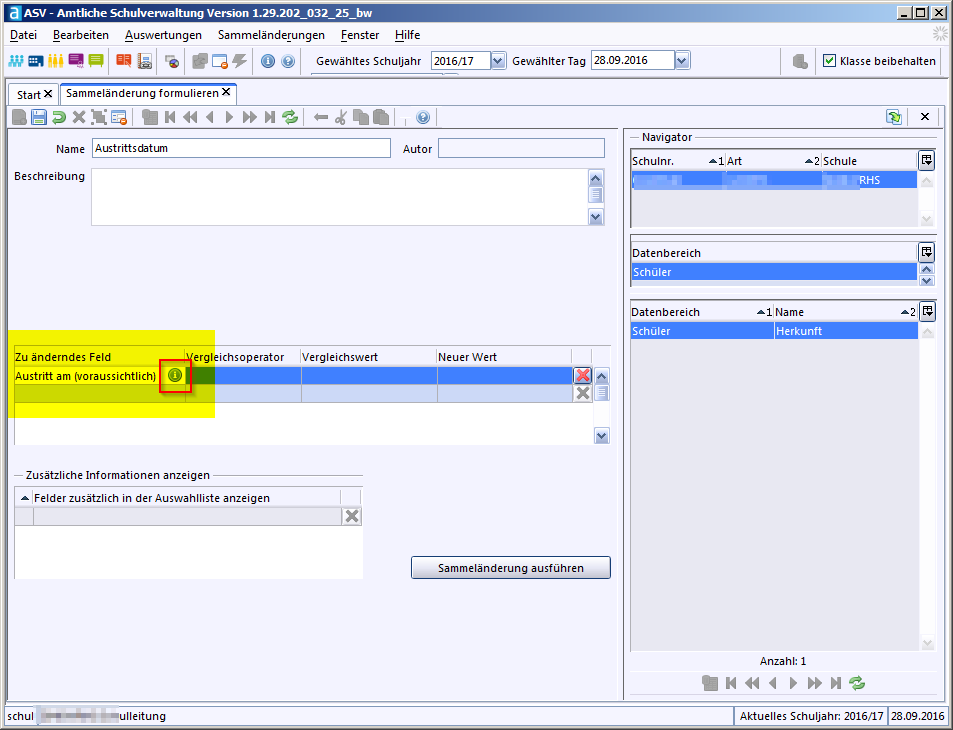Toggle the Klasse beibehalten checkbox
953x730 pixels.
point(829,61)
